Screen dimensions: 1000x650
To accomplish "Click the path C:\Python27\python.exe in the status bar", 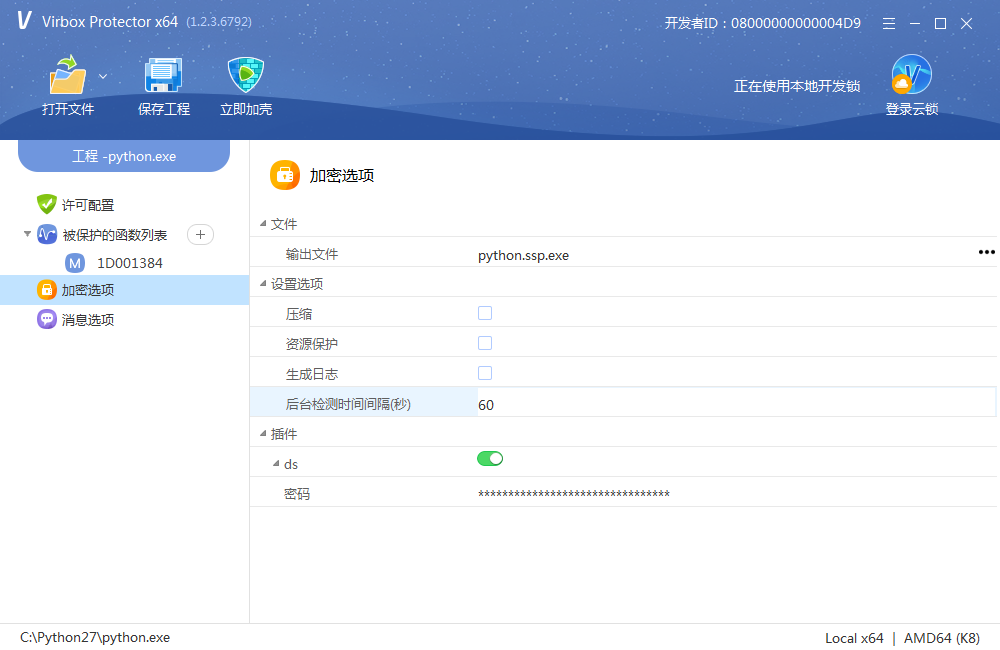I will point(95,637).
